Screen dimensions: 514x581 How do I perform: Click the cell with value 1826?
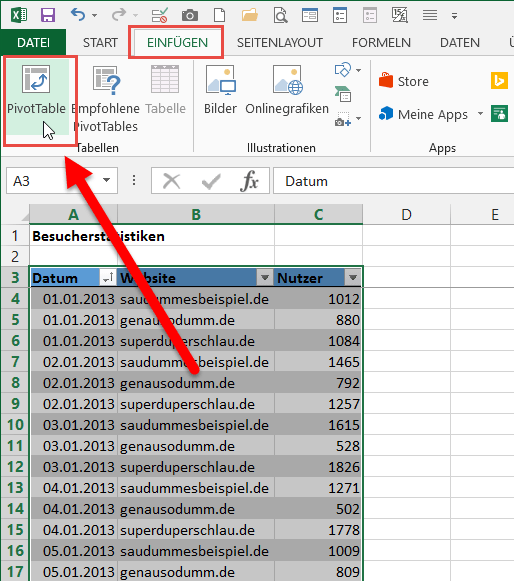318,467
